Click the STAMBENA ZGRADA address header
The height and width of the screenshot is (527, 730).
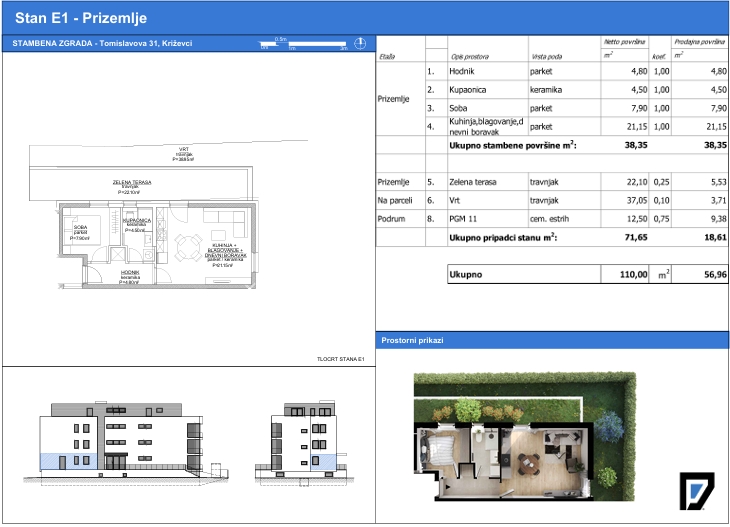[x=102, y=43]
